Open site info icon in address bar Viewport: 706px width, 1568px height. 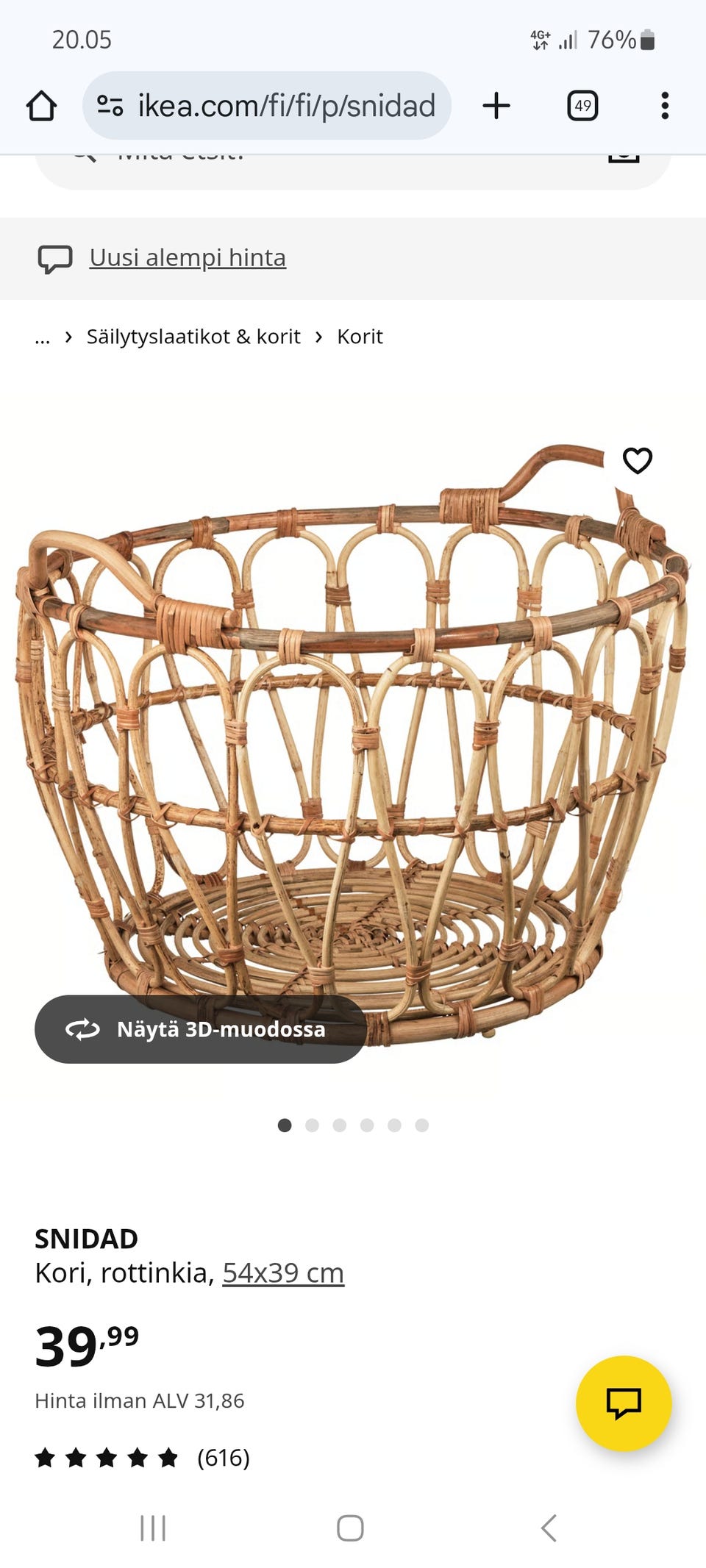(x=110, y=106)
